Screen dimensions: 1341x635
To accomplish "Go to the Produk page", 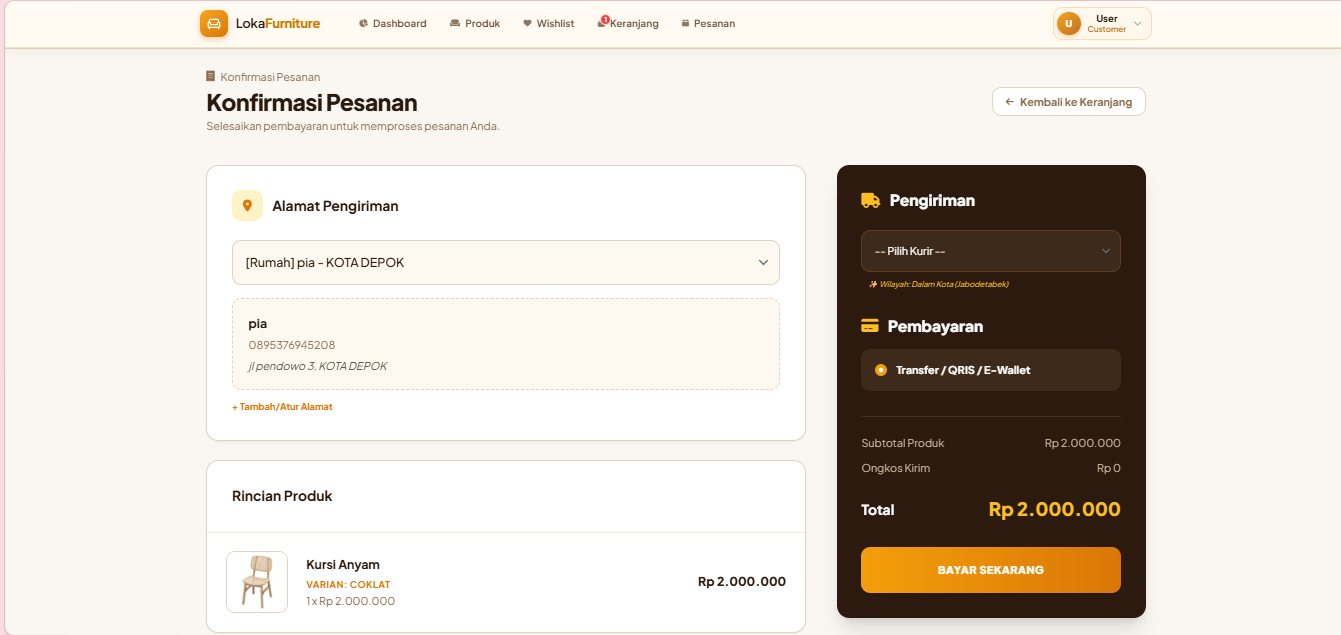I will 475,23.
